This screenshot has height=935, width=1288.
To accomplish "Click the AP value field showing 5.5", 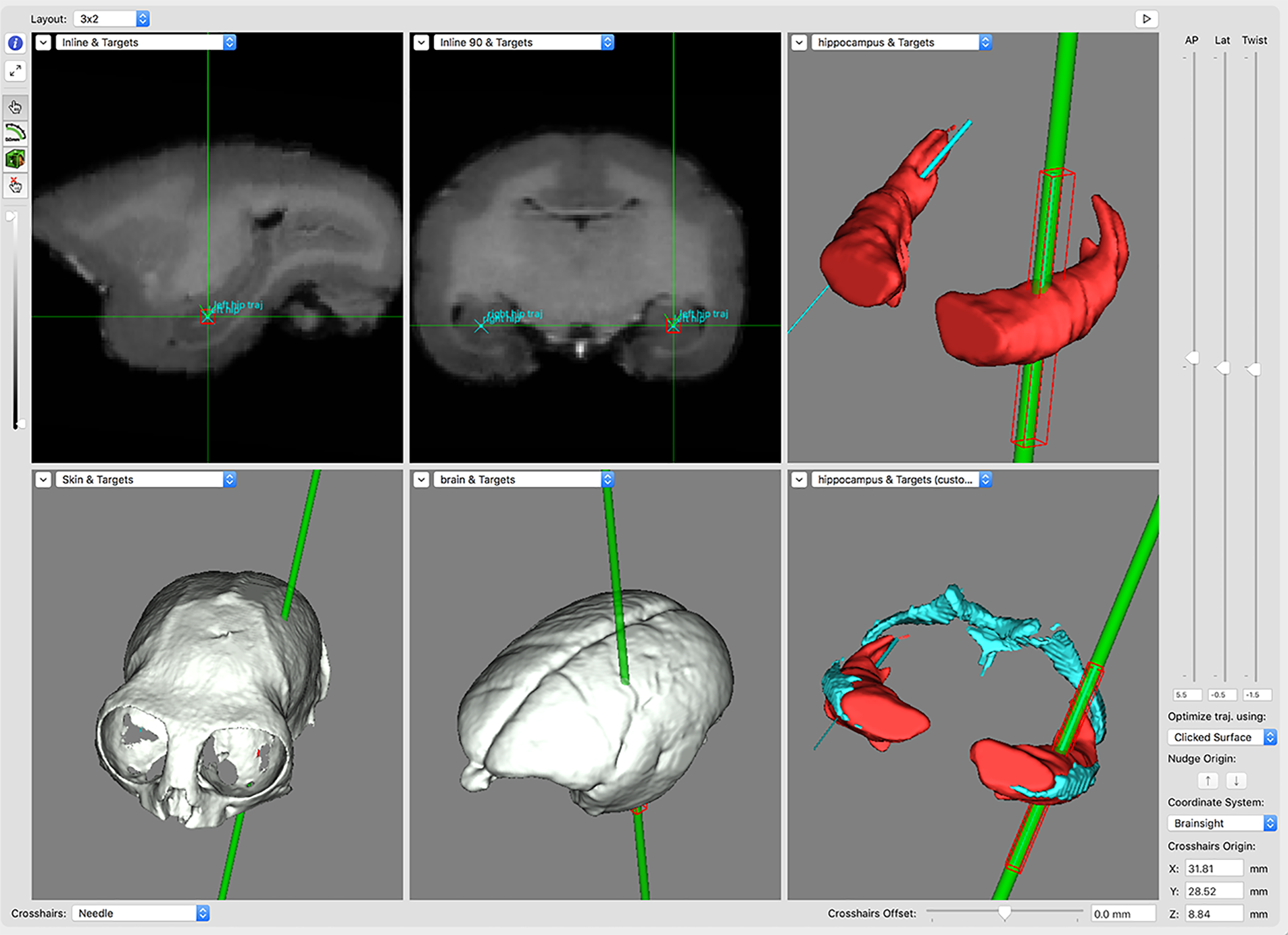I will [1187, 694].
